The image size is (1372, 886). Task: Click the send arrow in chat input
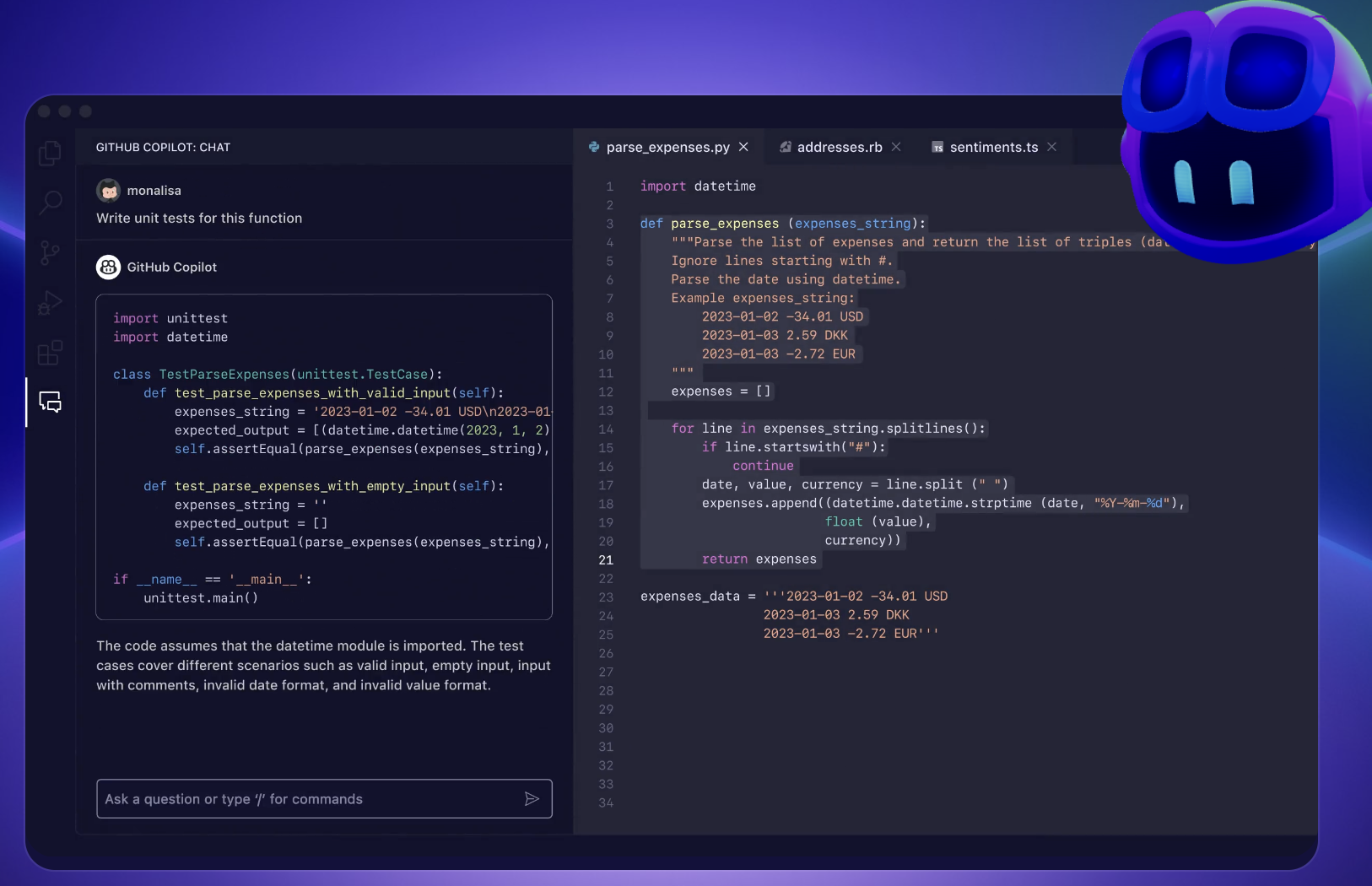532,799
